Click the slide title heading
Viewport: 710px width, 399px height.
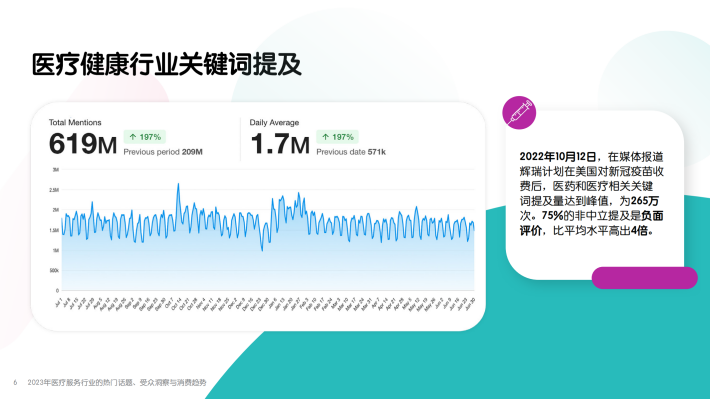pyautogui.click(x=166, y=64)
